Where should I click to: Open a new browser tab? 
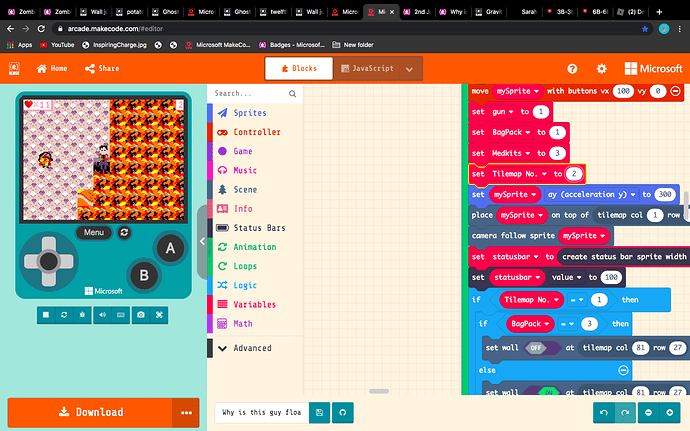659,12
